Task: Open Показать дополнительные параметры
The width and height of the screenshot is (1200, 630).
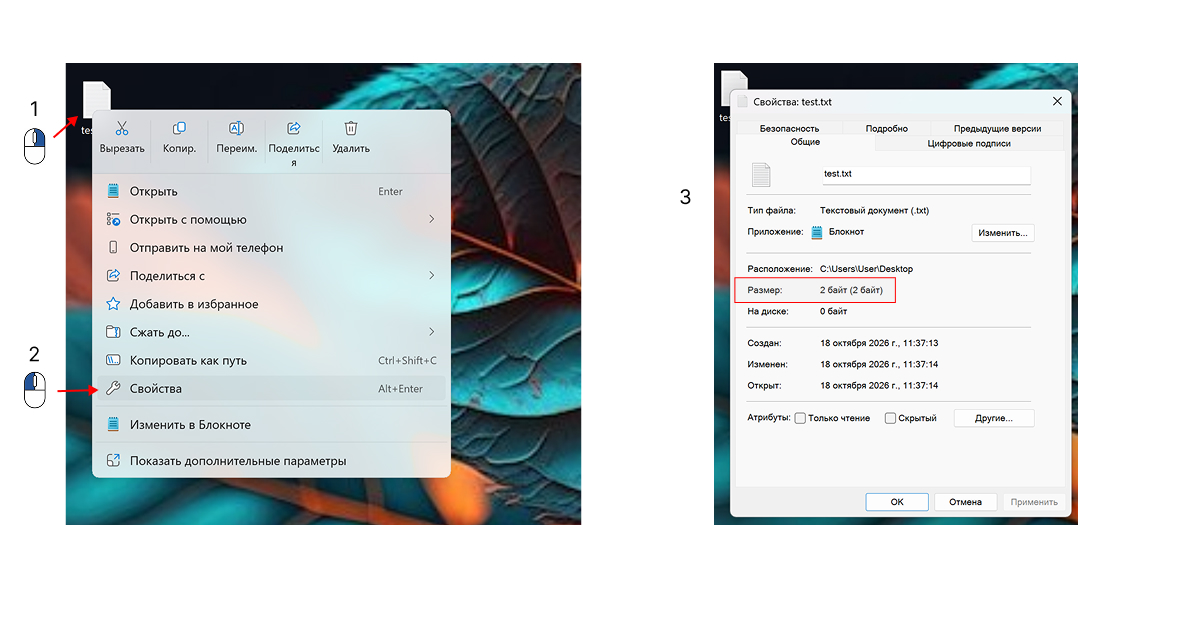Action: pos(271,461)
